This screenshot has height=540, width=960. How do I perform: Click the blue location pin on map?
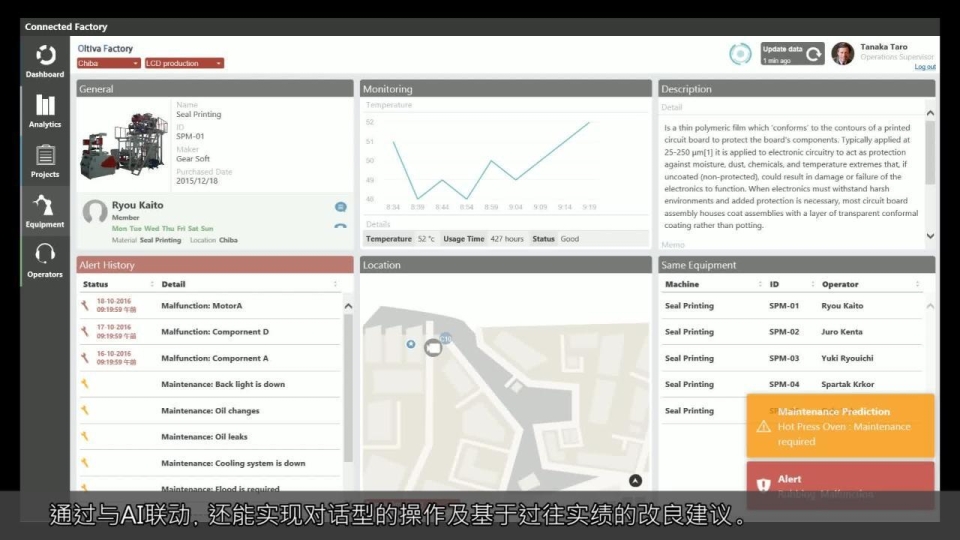(411, 344)
